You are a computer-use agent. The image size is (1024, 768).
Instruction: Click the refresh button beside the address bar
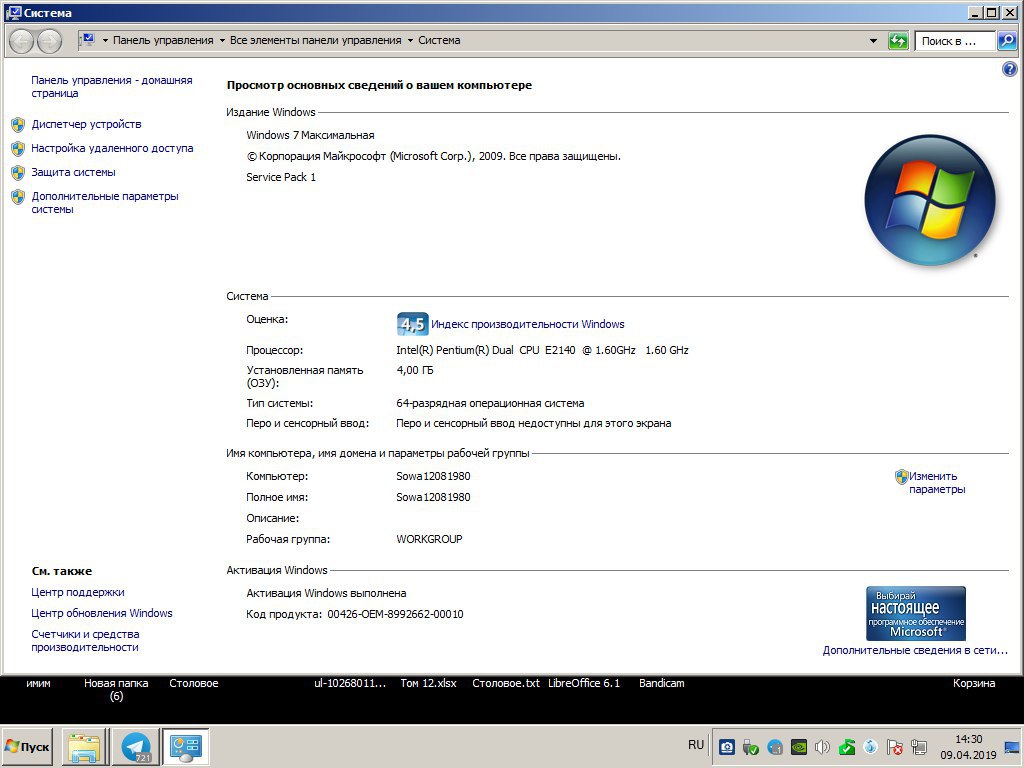(899, 41)
